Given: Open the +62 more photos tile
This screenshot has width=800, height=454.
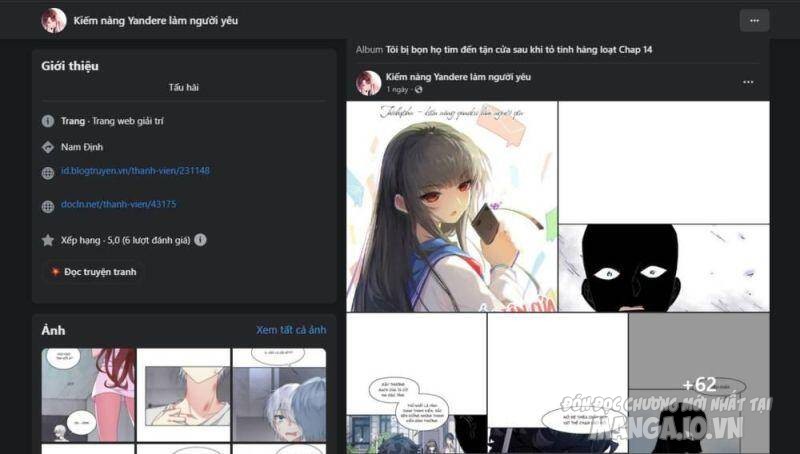Looking at the screenshot, I should tap(699, 383).
